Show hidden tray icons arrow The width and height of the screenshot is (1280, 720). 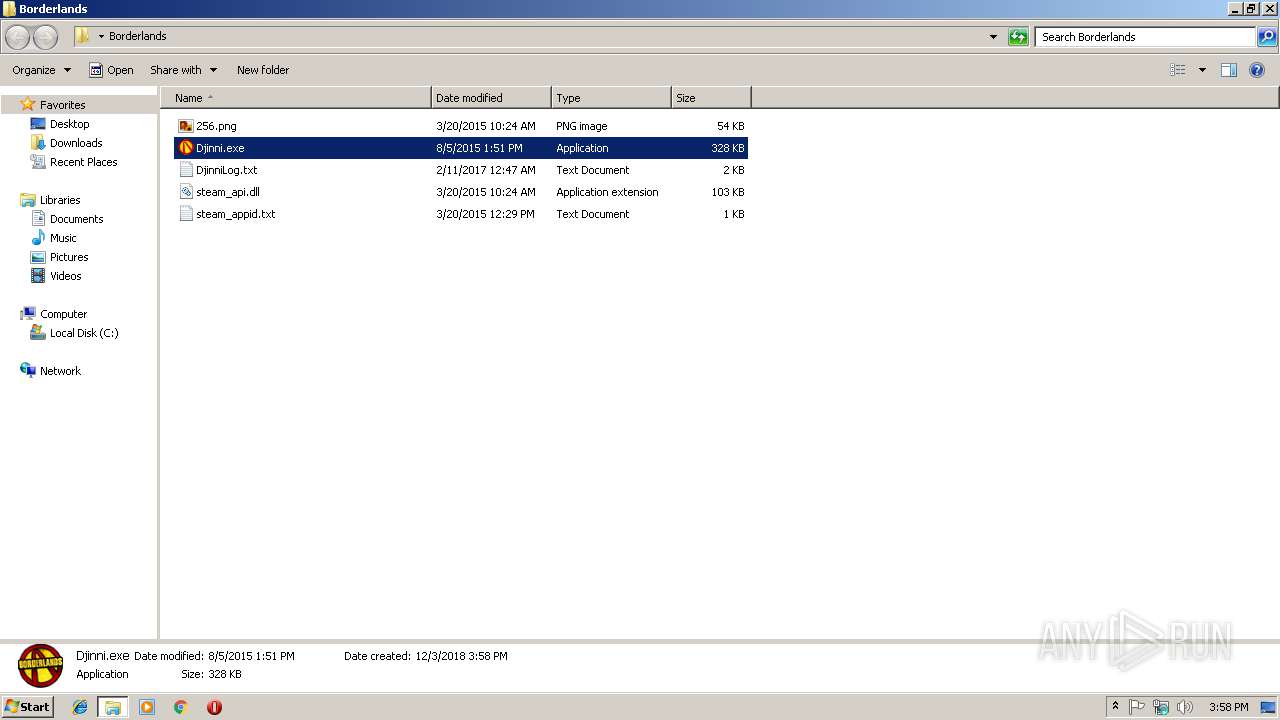coord(1116,707)
